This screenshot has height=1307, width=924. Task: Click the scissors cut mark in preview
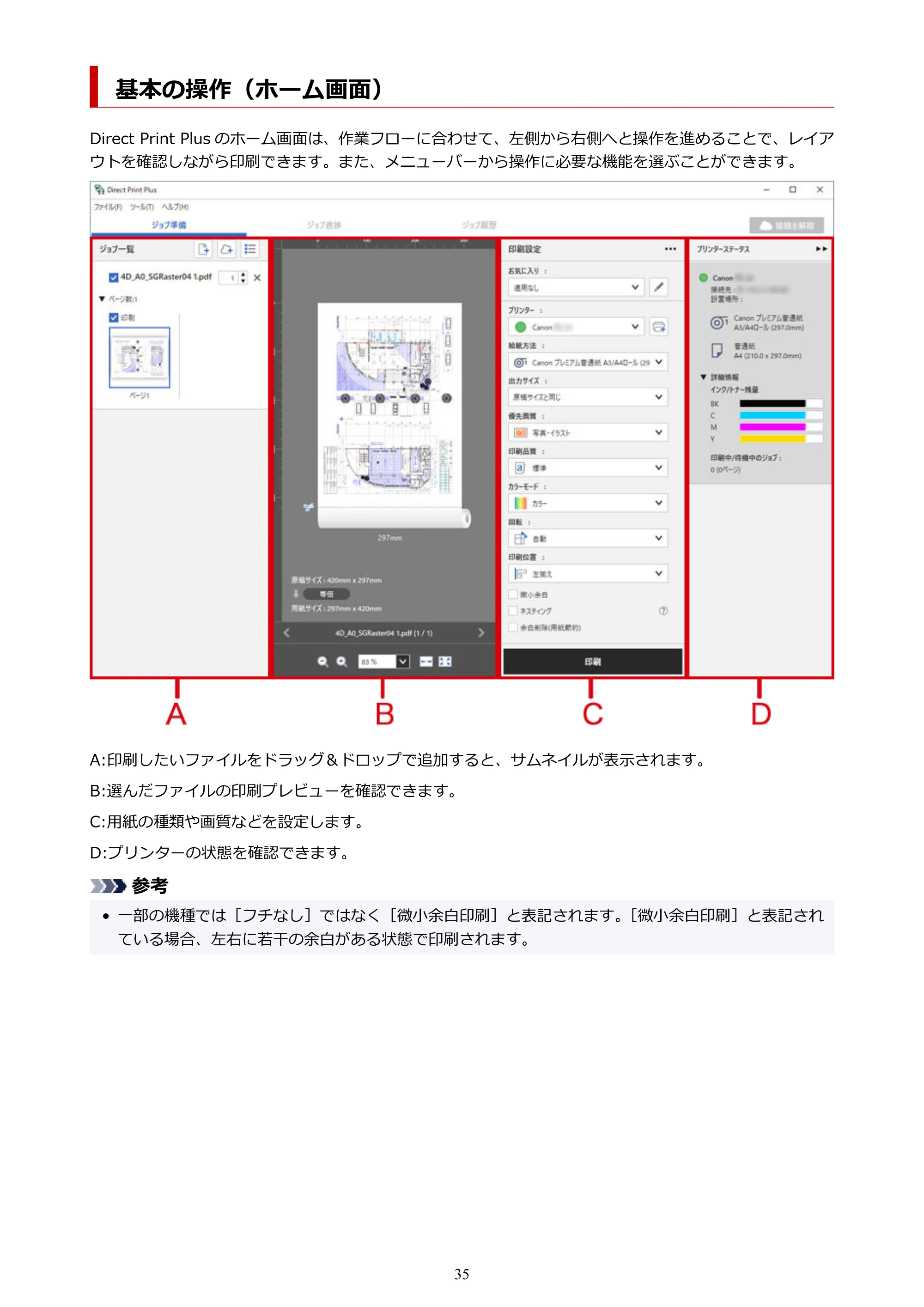click(x=309, y=507)
